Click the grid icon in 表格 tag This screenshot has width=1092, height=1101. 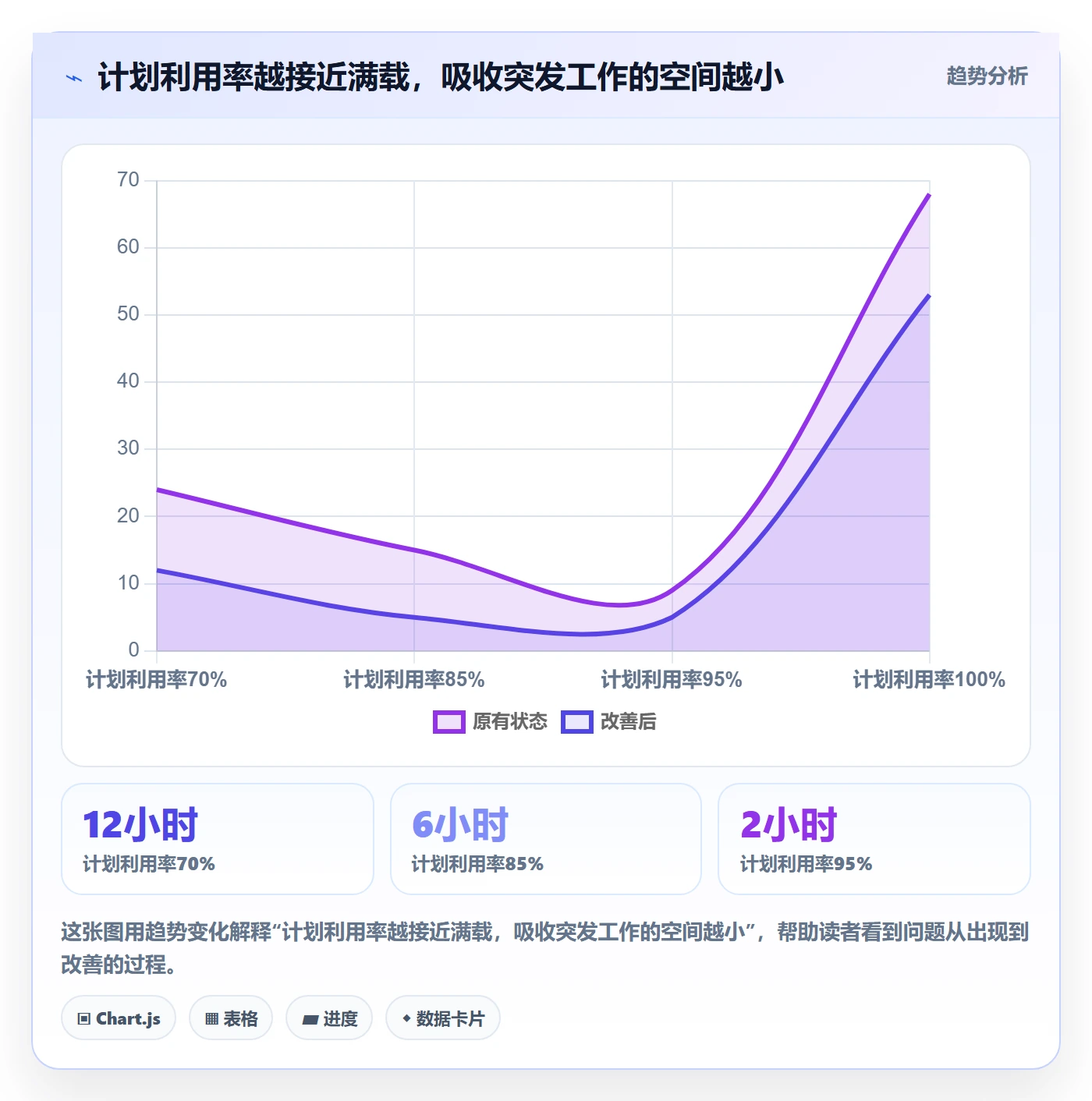tap(211, 1019)
